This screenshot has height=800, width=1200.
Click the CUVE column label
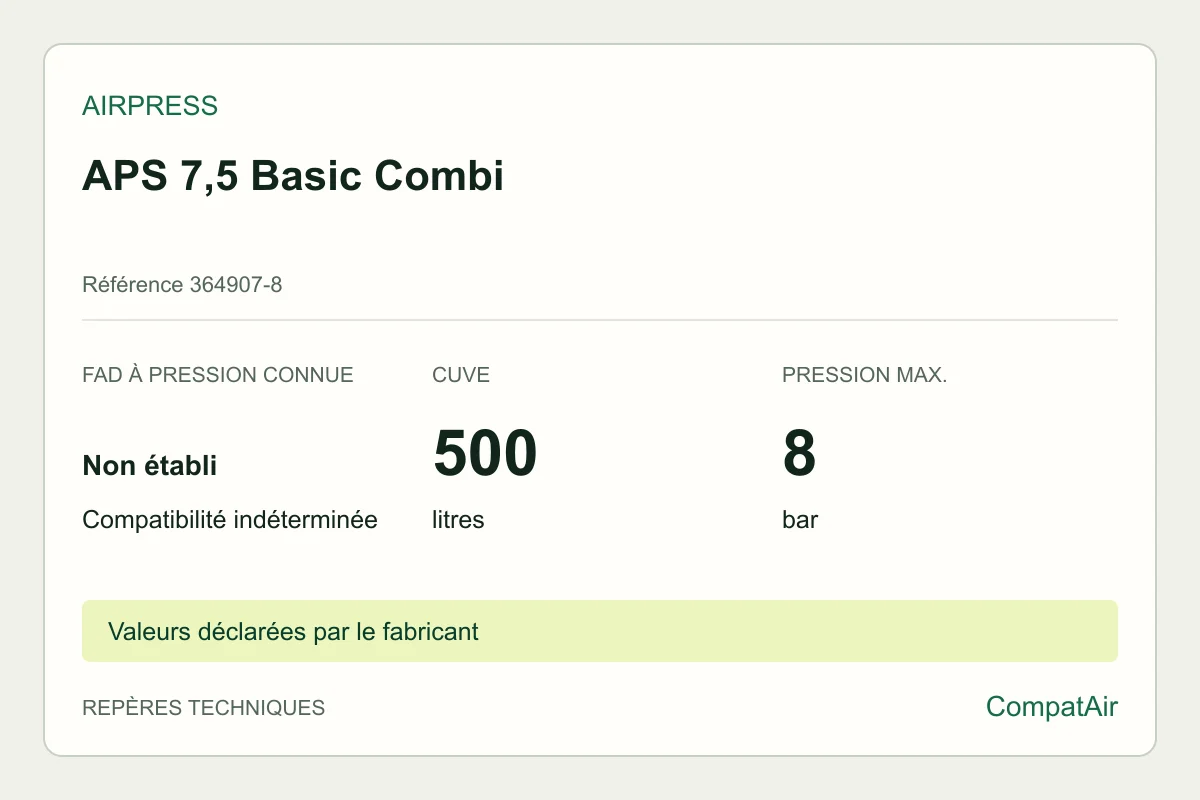461,376
